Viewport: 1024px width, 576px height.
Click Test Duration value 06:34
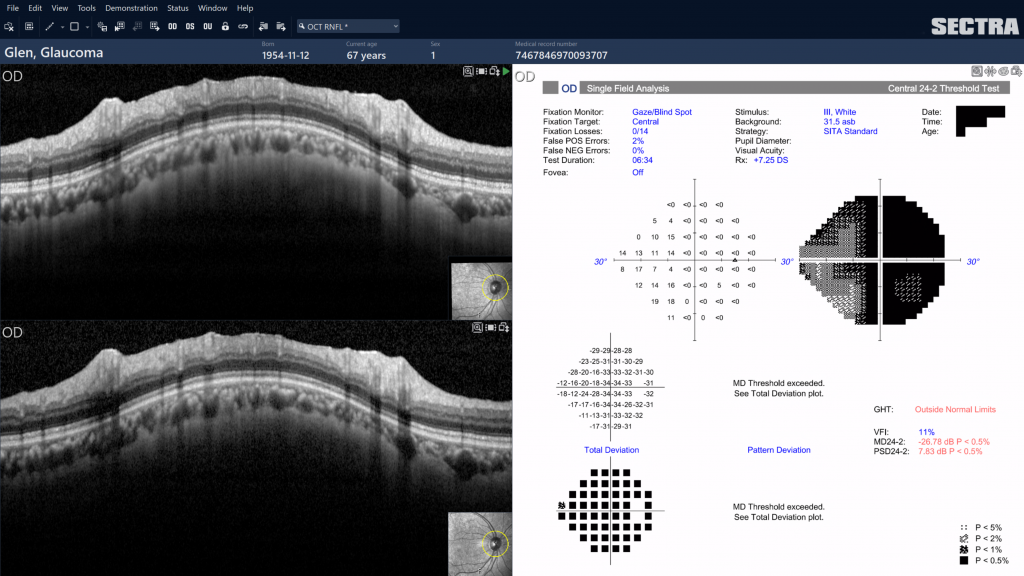[x=642, y=160]
